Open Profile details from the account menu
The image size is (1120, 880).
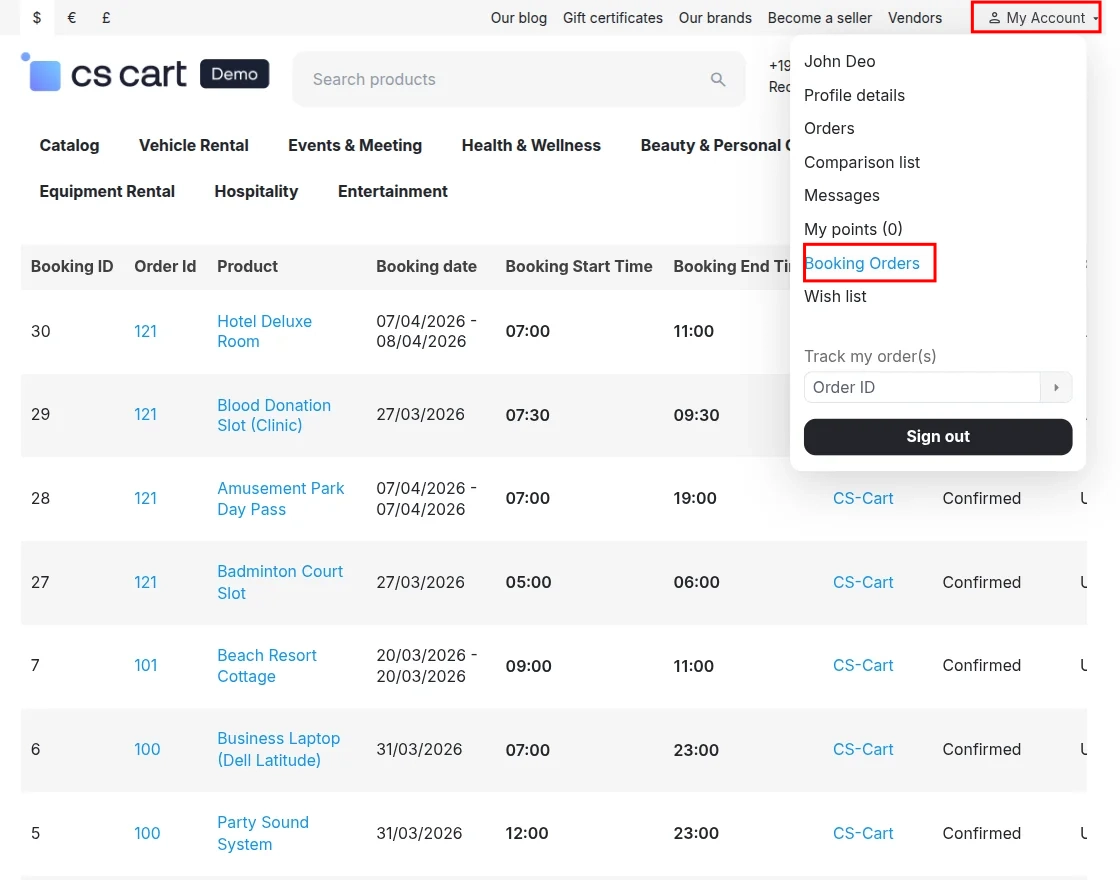[855, 95]
